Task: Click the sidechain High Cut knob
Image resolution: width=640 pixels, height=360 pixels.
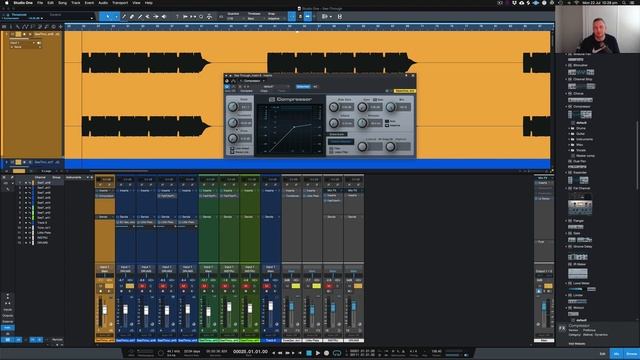Action: coord(391,147)
